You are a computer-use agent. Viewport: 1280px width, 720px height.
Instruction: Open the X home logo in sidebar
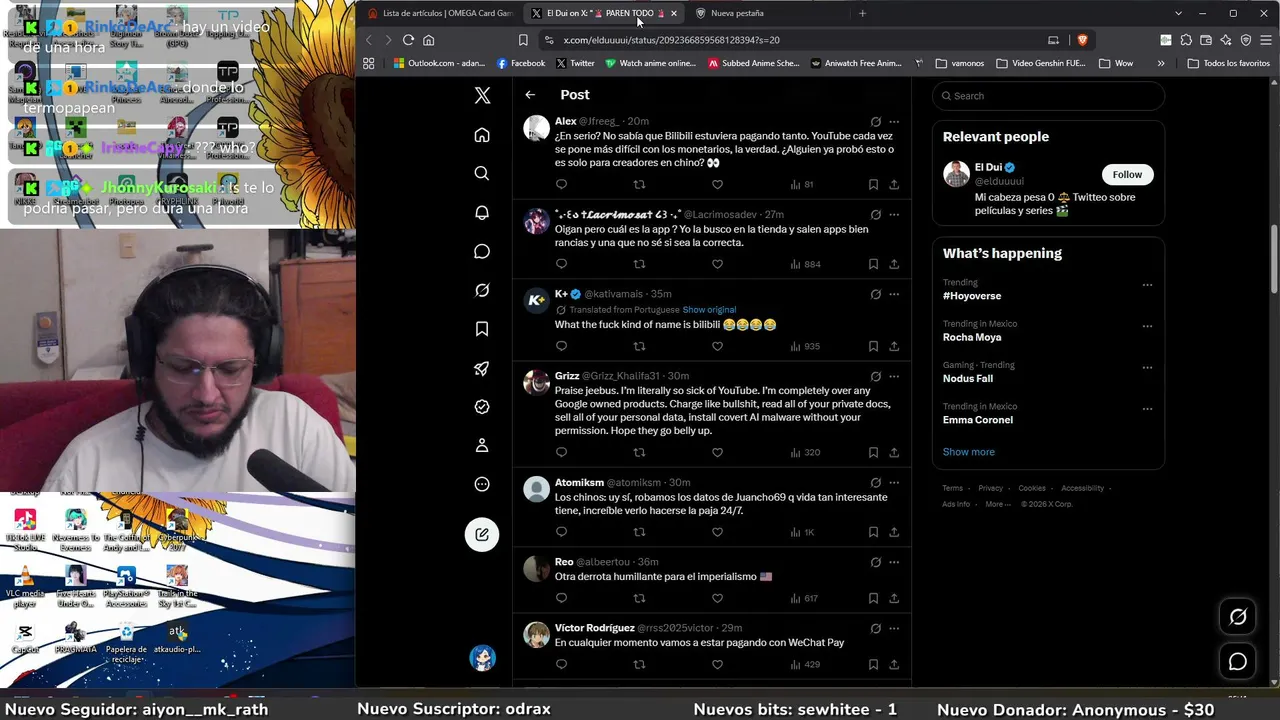(482, 96)
